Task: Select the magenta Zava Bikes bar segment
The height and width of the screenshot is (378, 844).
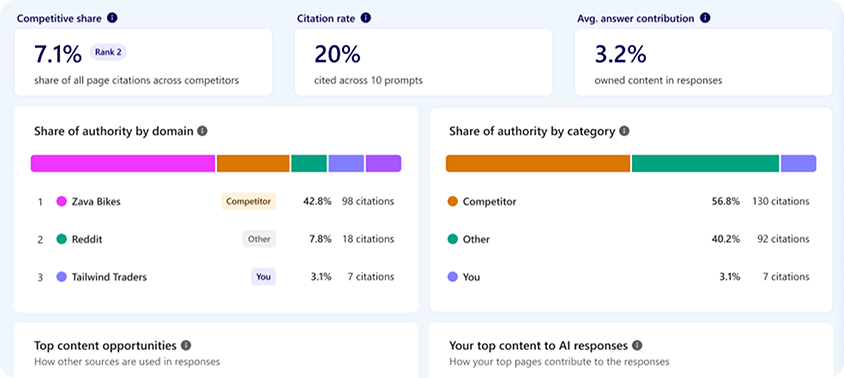Action: coord(123,164)
